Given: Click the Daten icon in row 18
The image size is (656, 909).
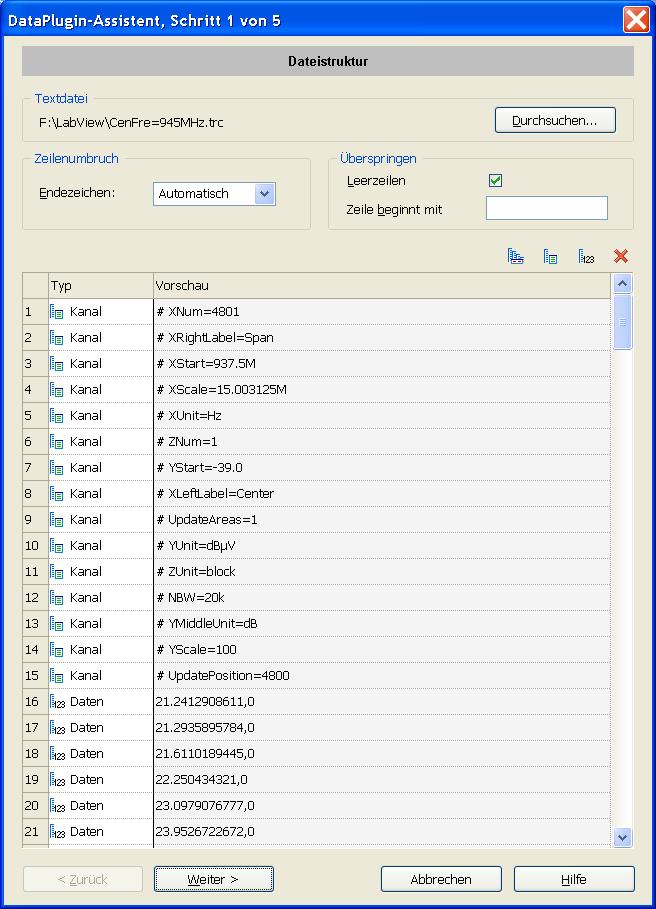Looking at the screenshot, I should point(57,754).
